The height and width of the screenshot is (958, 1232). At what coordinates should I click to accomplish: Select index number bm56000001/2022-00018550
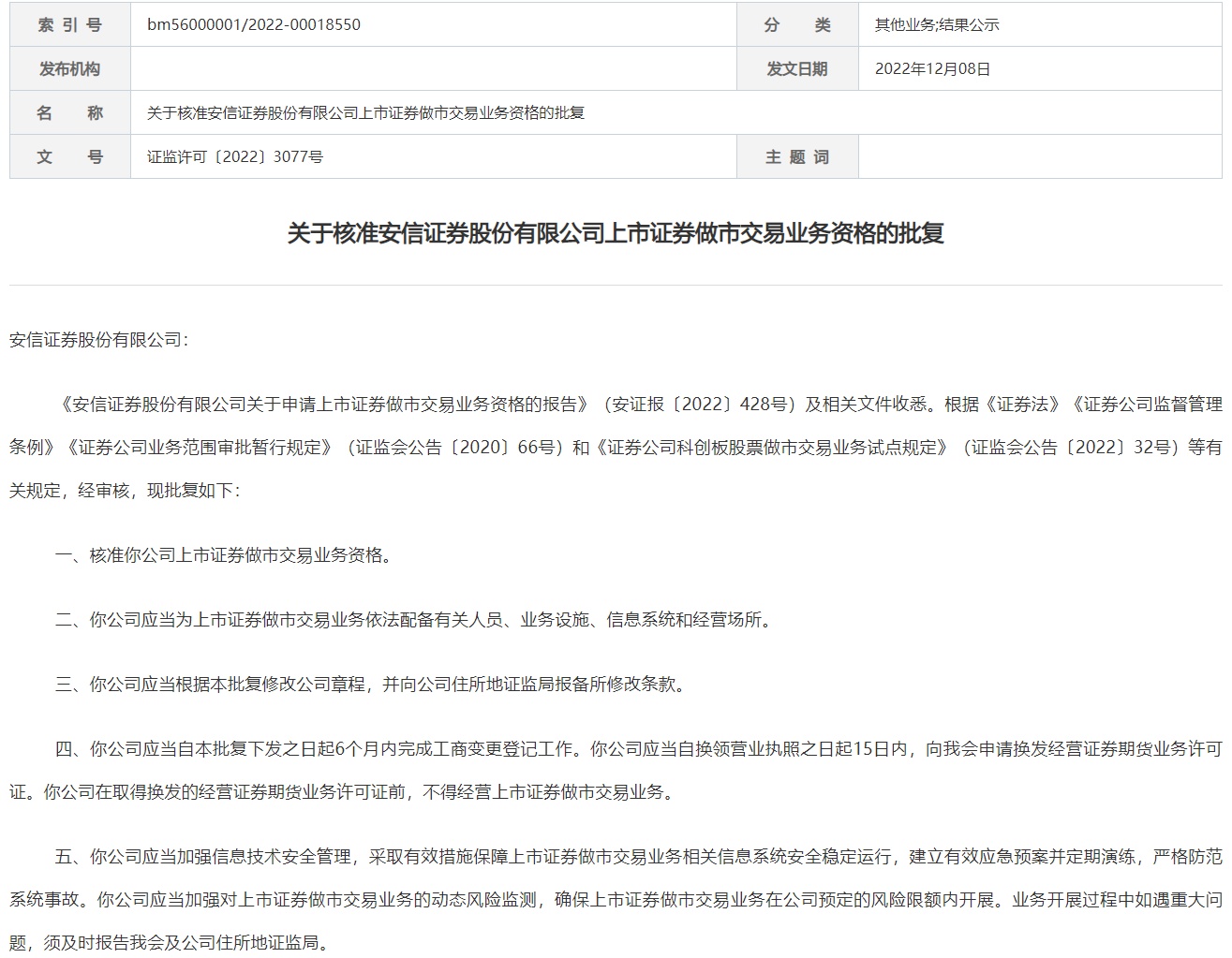pos(253,25)
